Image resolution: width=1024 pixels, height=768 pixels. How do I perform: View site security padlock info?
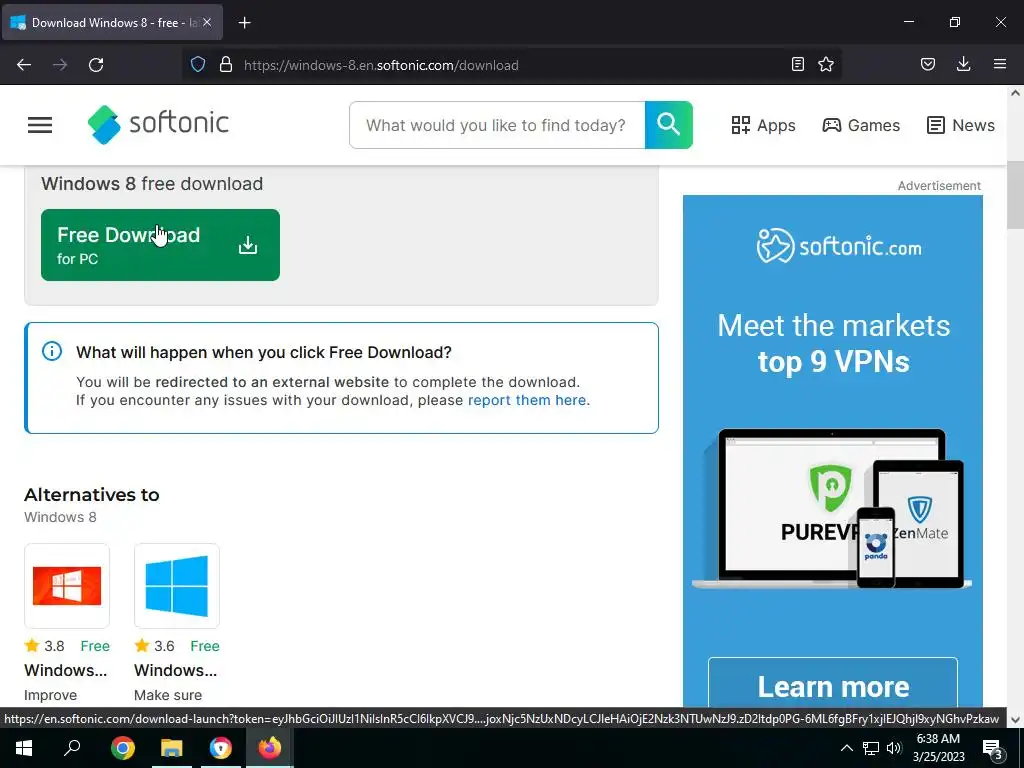(226, 65)
